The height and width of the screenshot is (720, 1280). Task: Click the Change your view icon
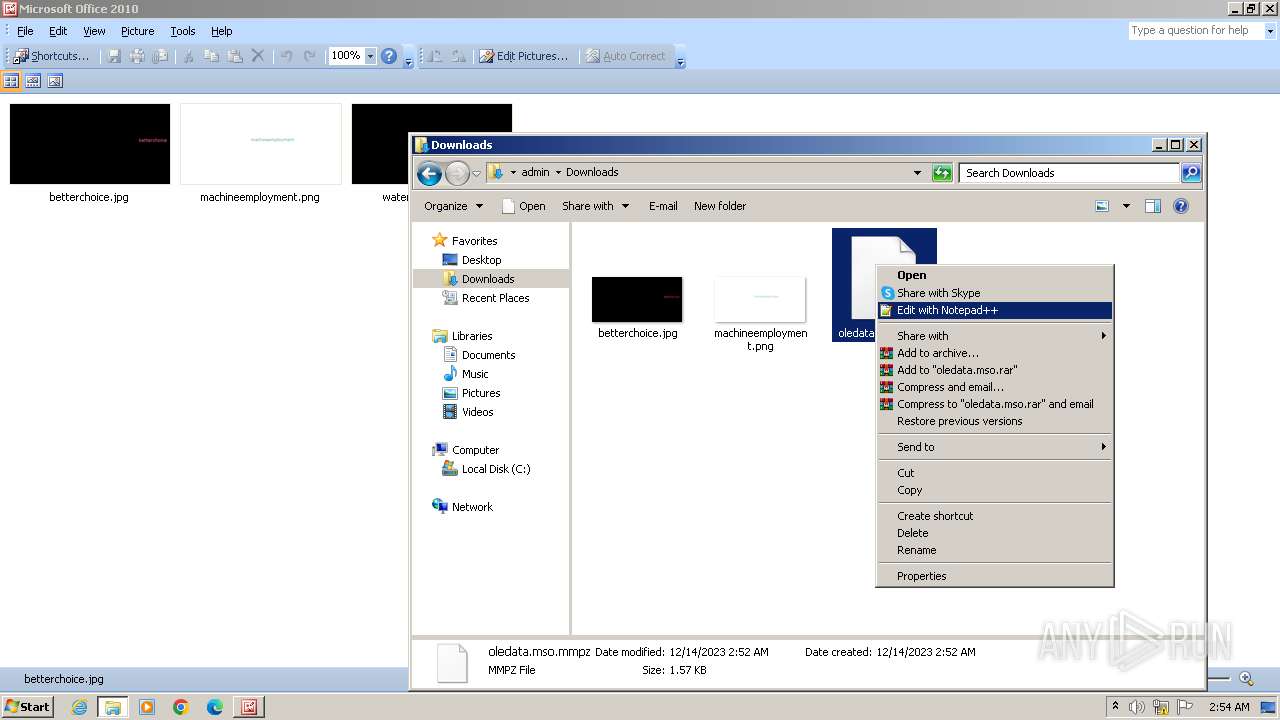(1102, 206)
